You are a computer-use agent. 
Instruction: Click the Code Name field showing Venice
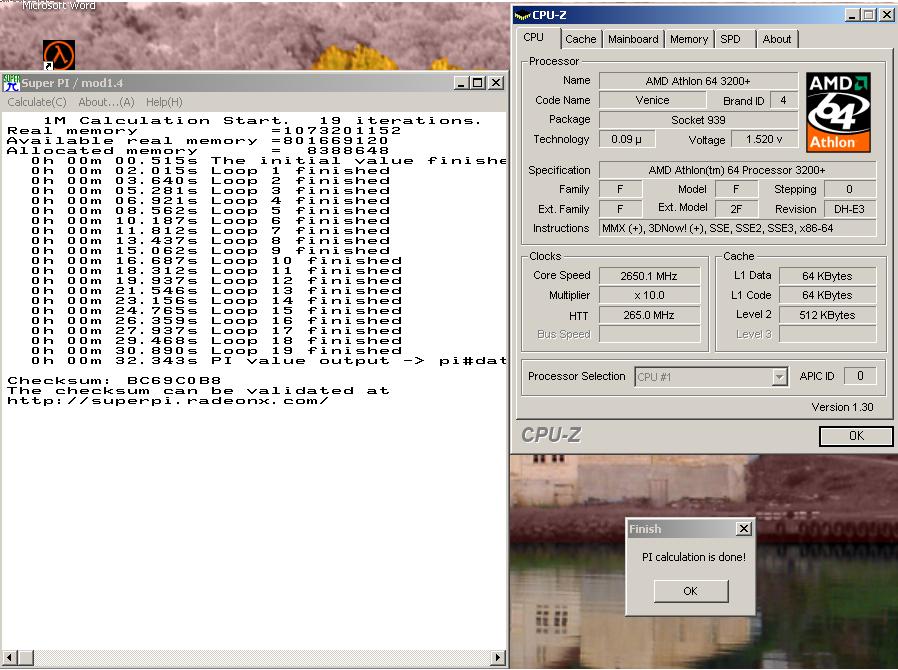(652, 100)
